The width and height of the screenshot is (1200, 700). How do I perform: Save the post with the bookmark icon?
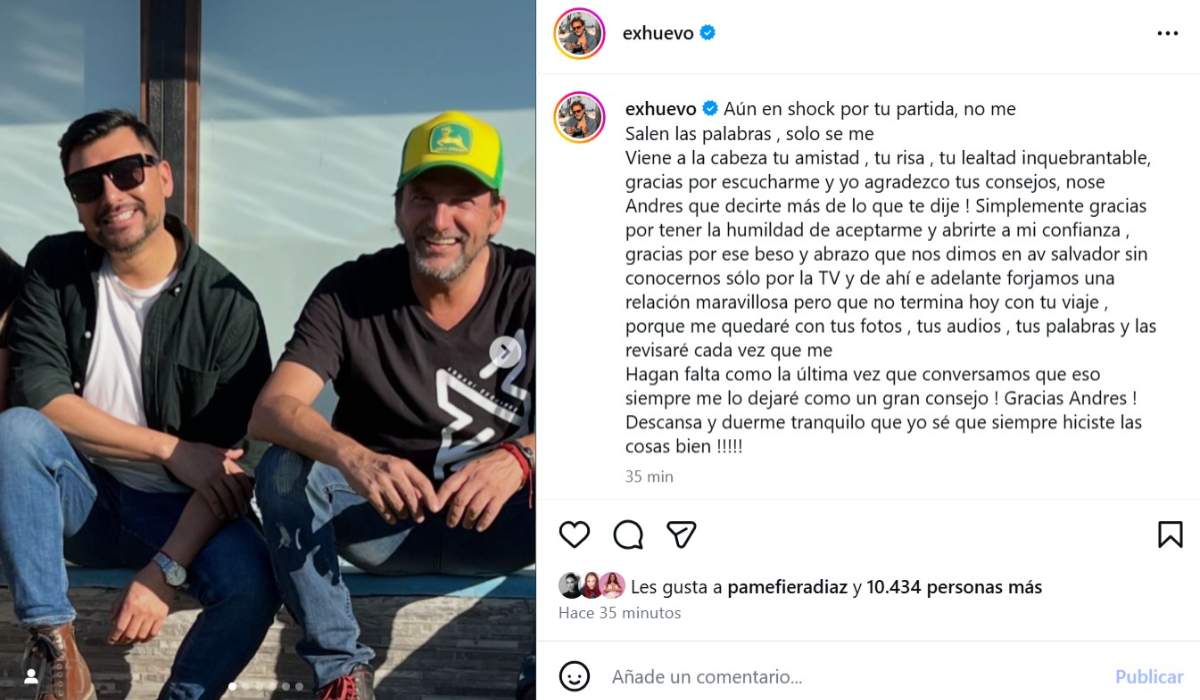point(1169,535)
